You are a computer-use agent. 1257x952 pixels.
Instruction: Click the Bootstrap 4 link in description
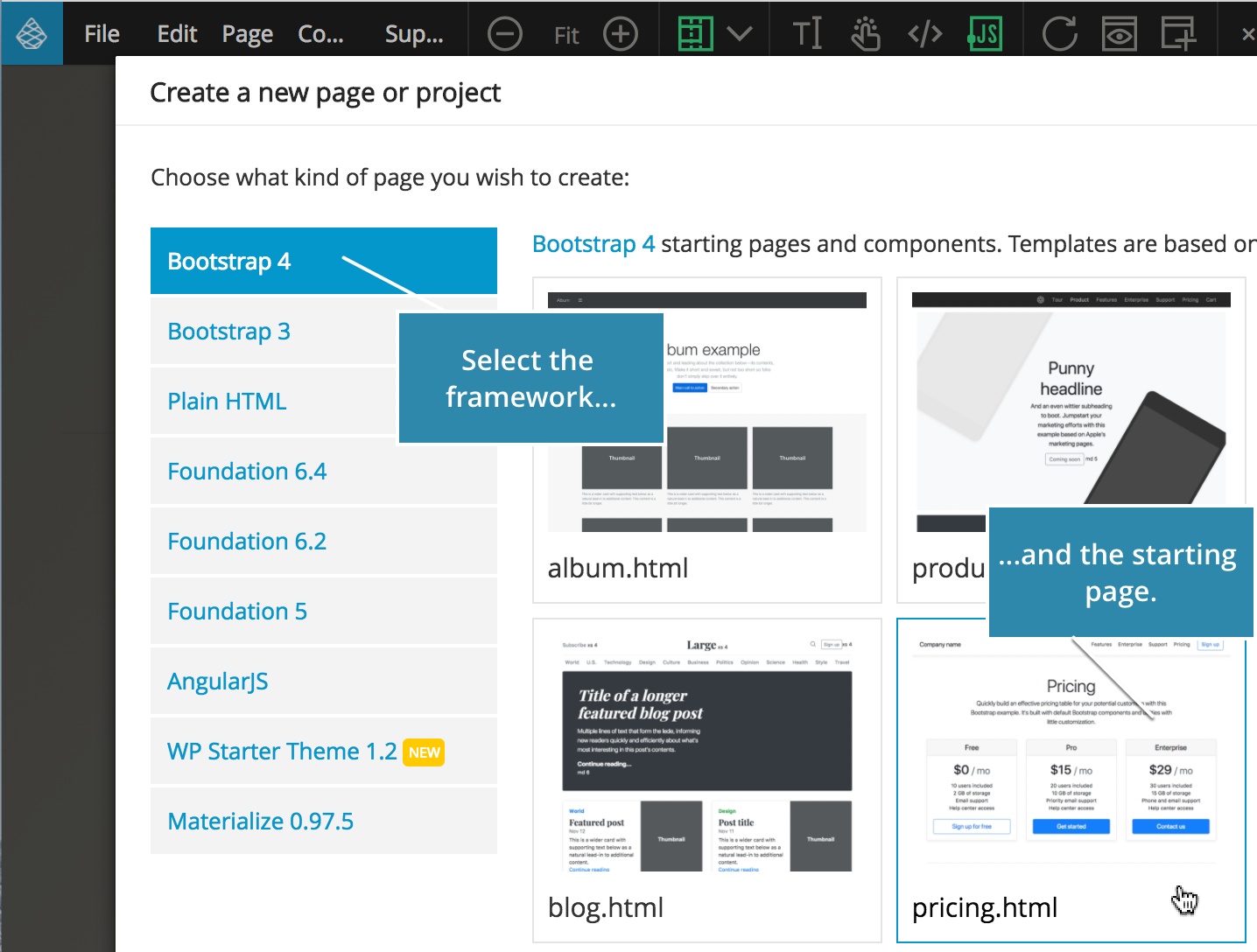[593, 244]
